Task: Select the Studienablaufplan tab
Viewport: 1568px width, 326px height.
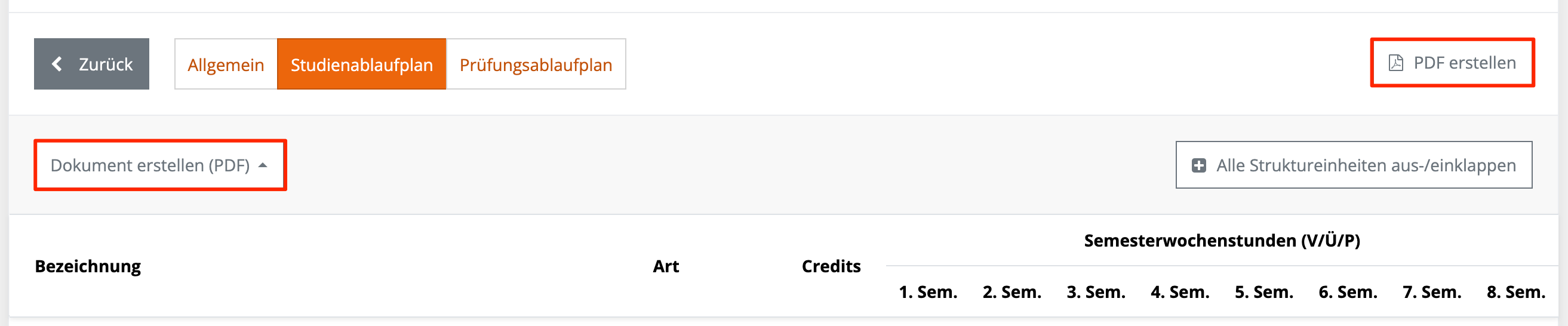Action: click(x=362, y=64)
